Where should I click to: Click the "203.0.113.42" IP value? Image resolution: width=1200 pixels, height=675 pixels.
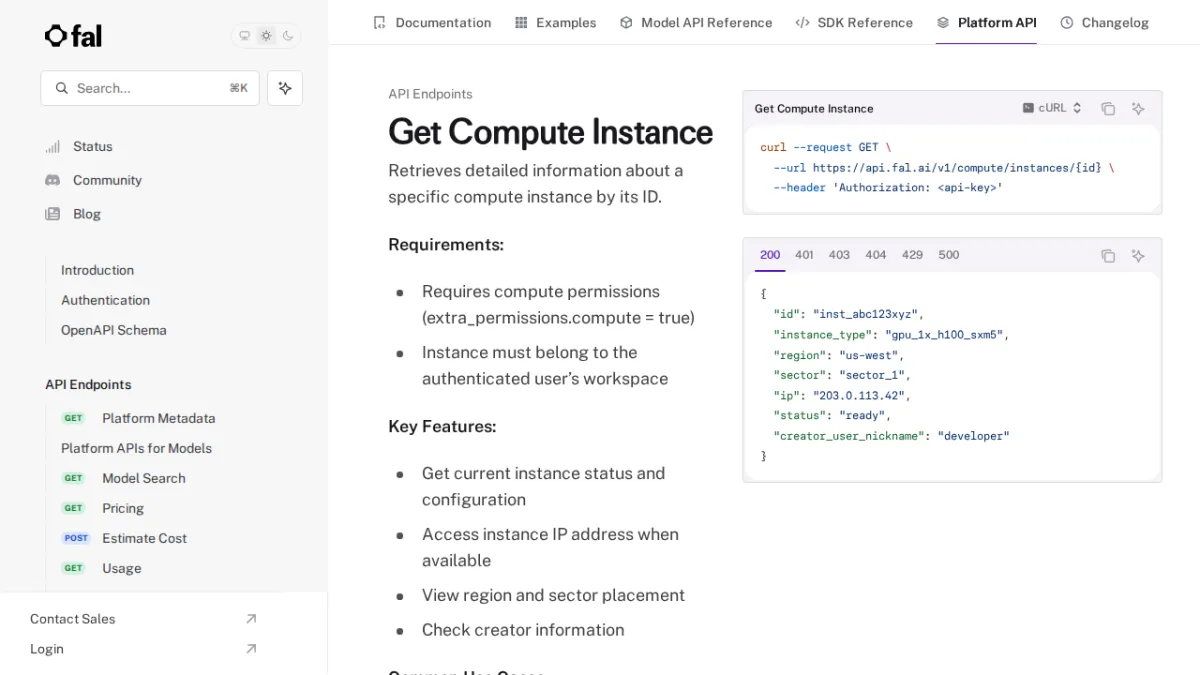(861, 396)
